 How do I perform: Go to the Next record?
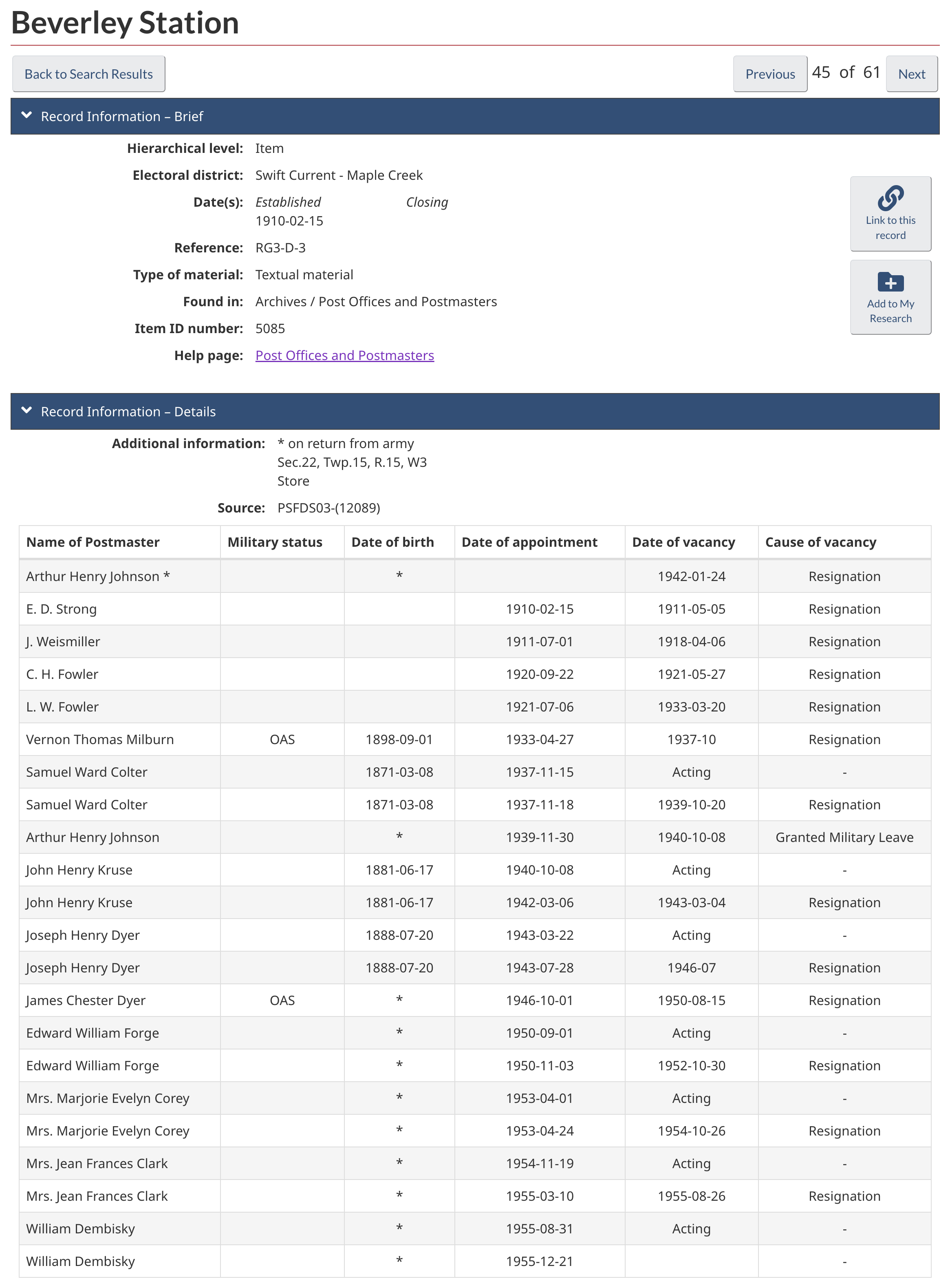[x=911, y=74]
